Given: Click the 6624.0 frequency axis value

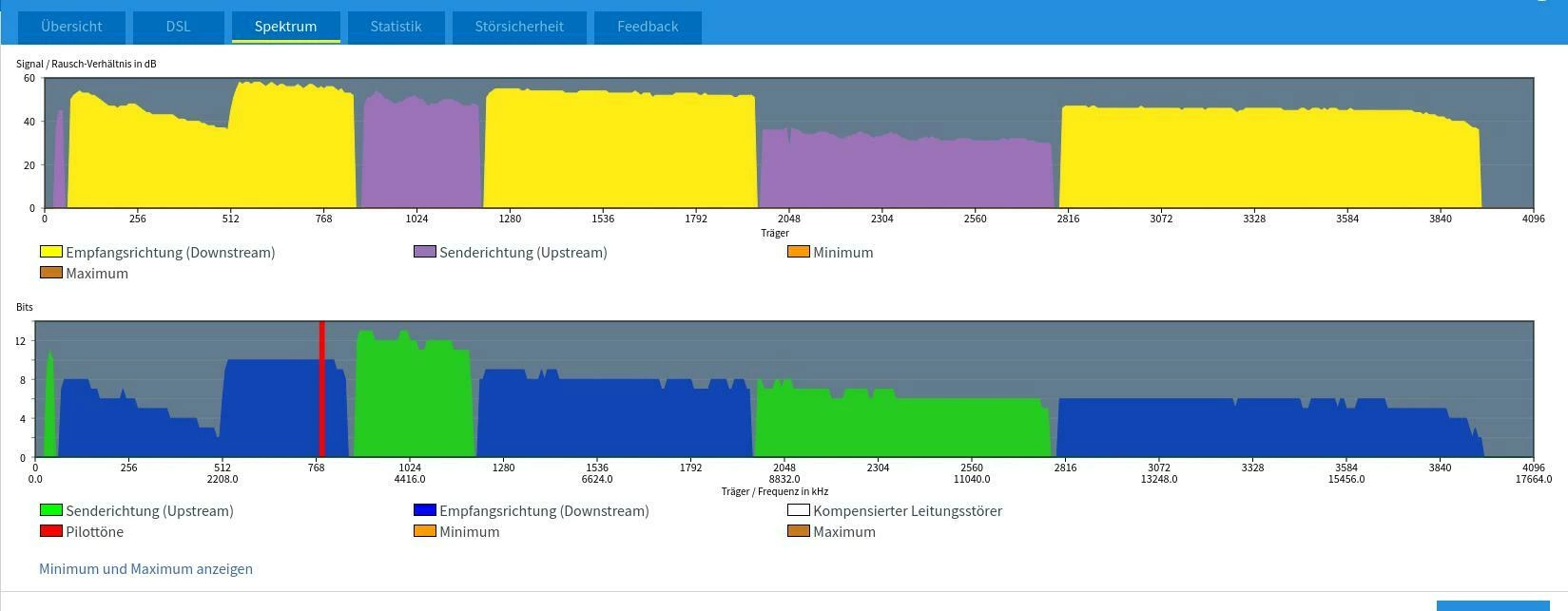Looking at the screenshot, I should [597, 479].
